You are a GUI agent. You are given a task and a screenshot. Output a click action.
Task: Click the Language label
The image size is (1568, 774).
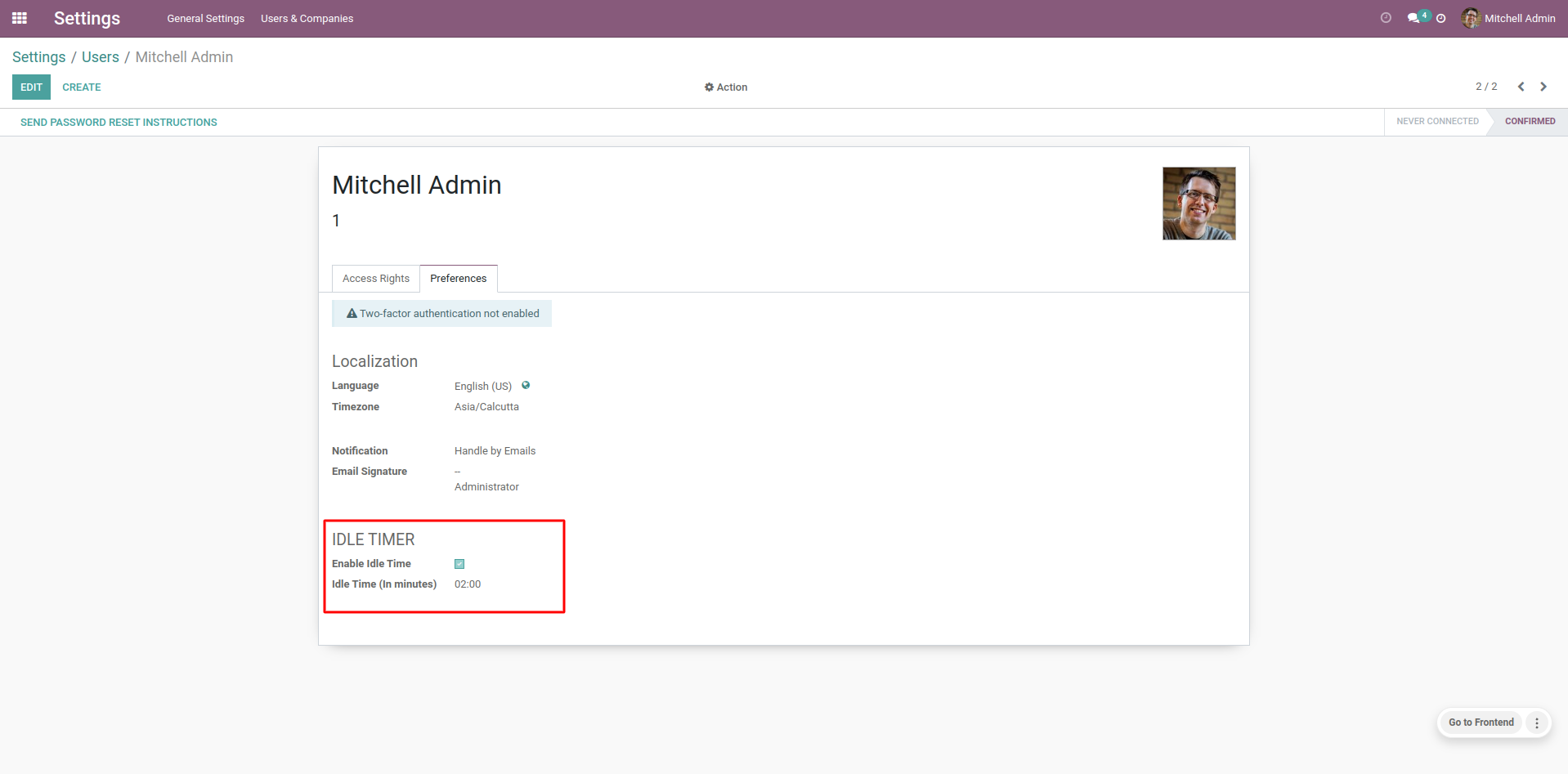pos(356,386)
